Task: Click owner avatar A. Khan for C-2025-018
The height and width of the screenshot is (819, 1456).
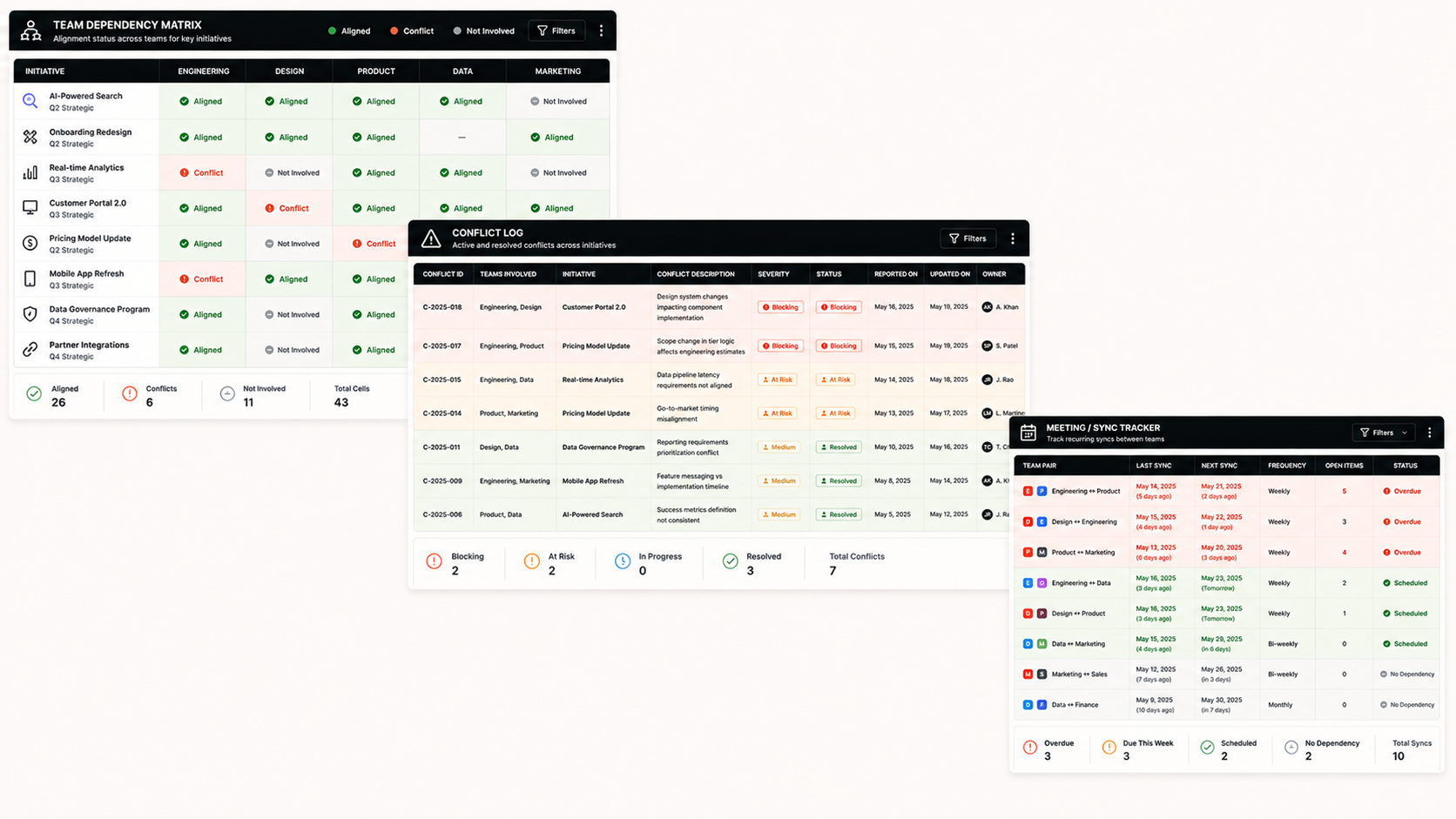Action: (988, 307)
